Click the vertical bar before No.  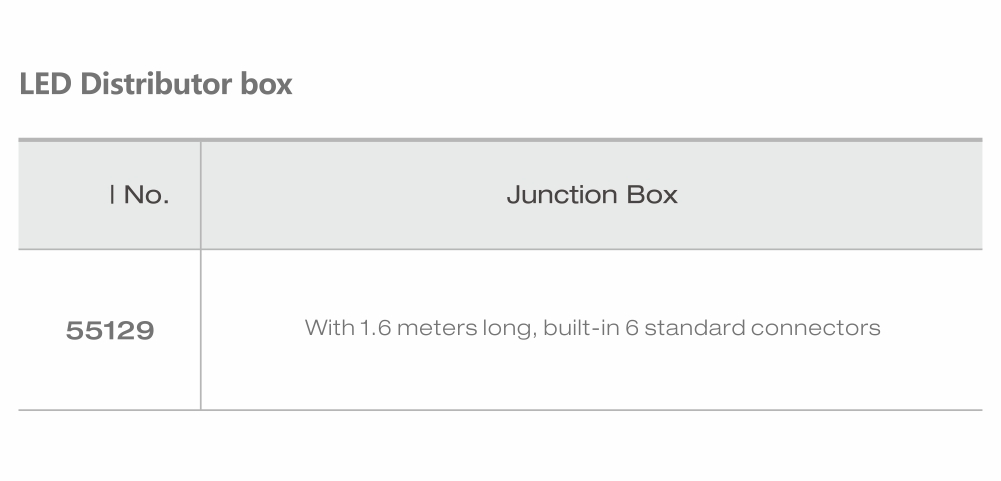[x=112, y=194]
